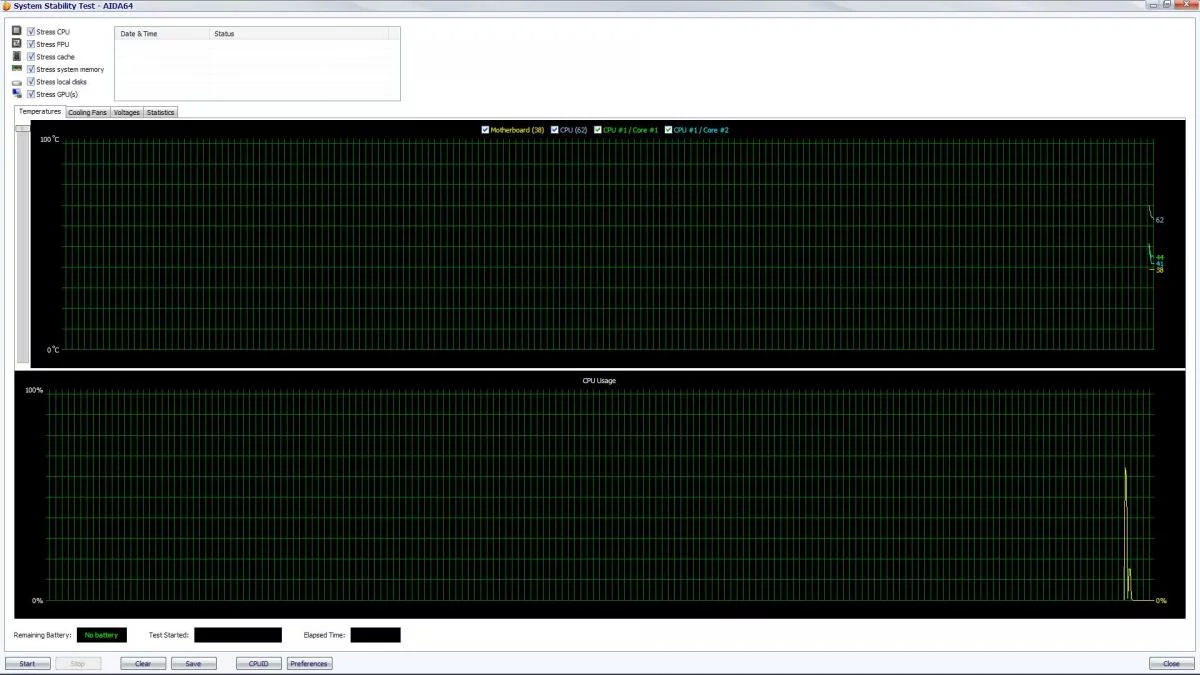This screenshot has height=675, width=1200.
Task: Click the Remaining Battery label
Action: point(42,635)
